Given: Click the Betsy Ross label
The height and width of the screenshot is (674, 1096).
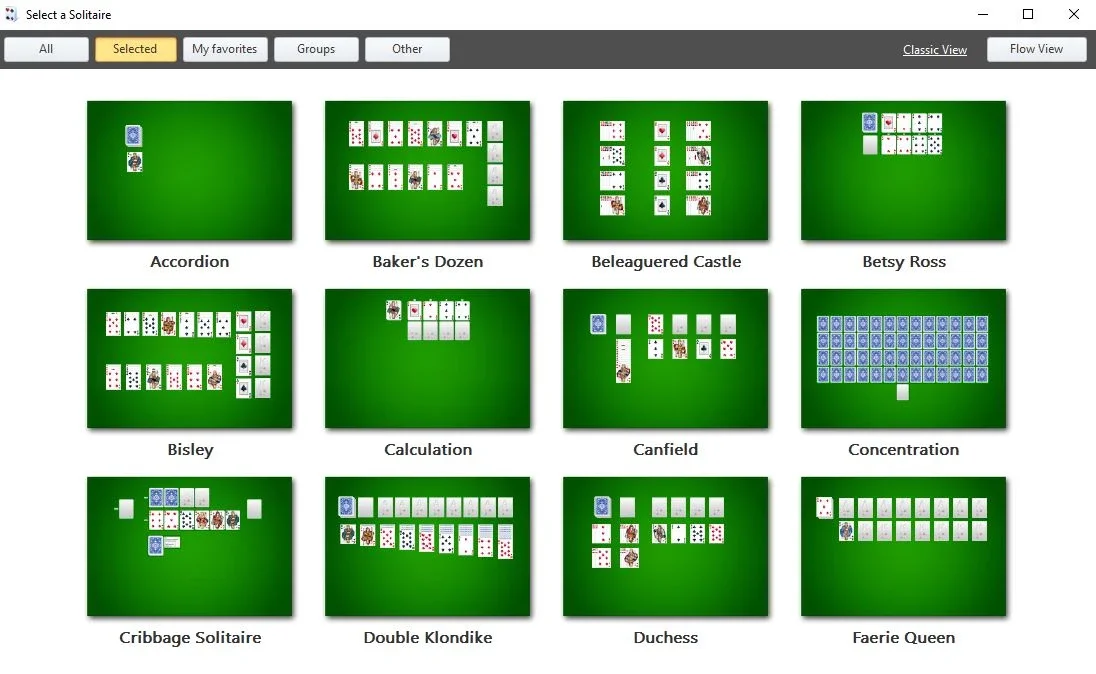Looking at the screenshot, I should [904, 261].
